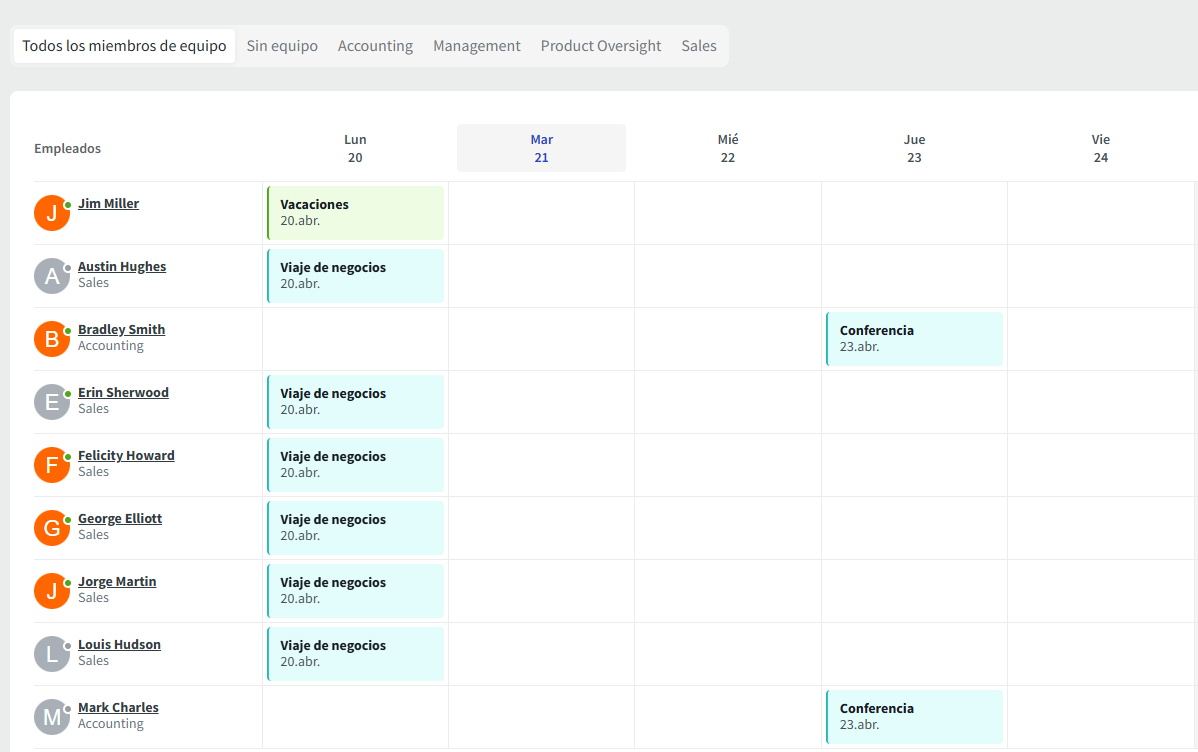Open Bradley Smith's Conferencia event
The width and height of the screenshot is (1198, 752).
click(x=914, y=339)
